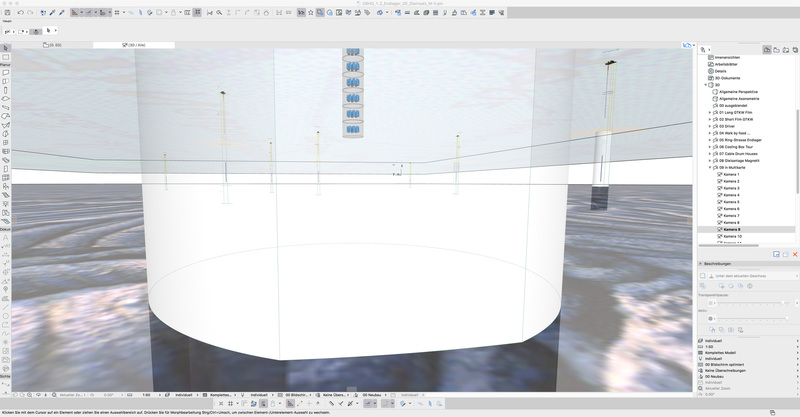Select Kamera 9 in the navigator

coord(732,229)
